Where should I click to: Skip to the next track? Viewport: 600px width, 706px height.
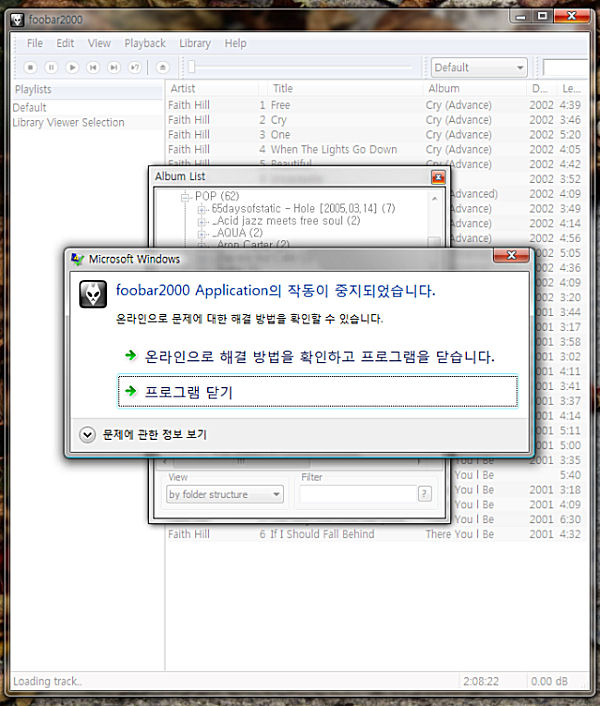click(x=113, y=68)
